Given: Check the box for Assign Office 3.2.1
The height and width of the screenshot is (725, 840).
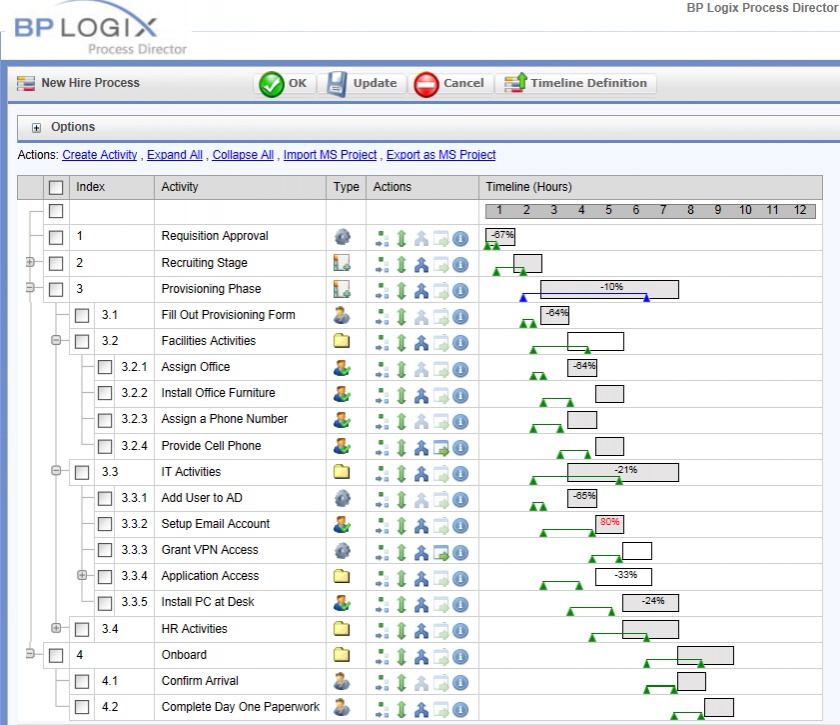Looking at the screenshot, I should tap(105, 367).
